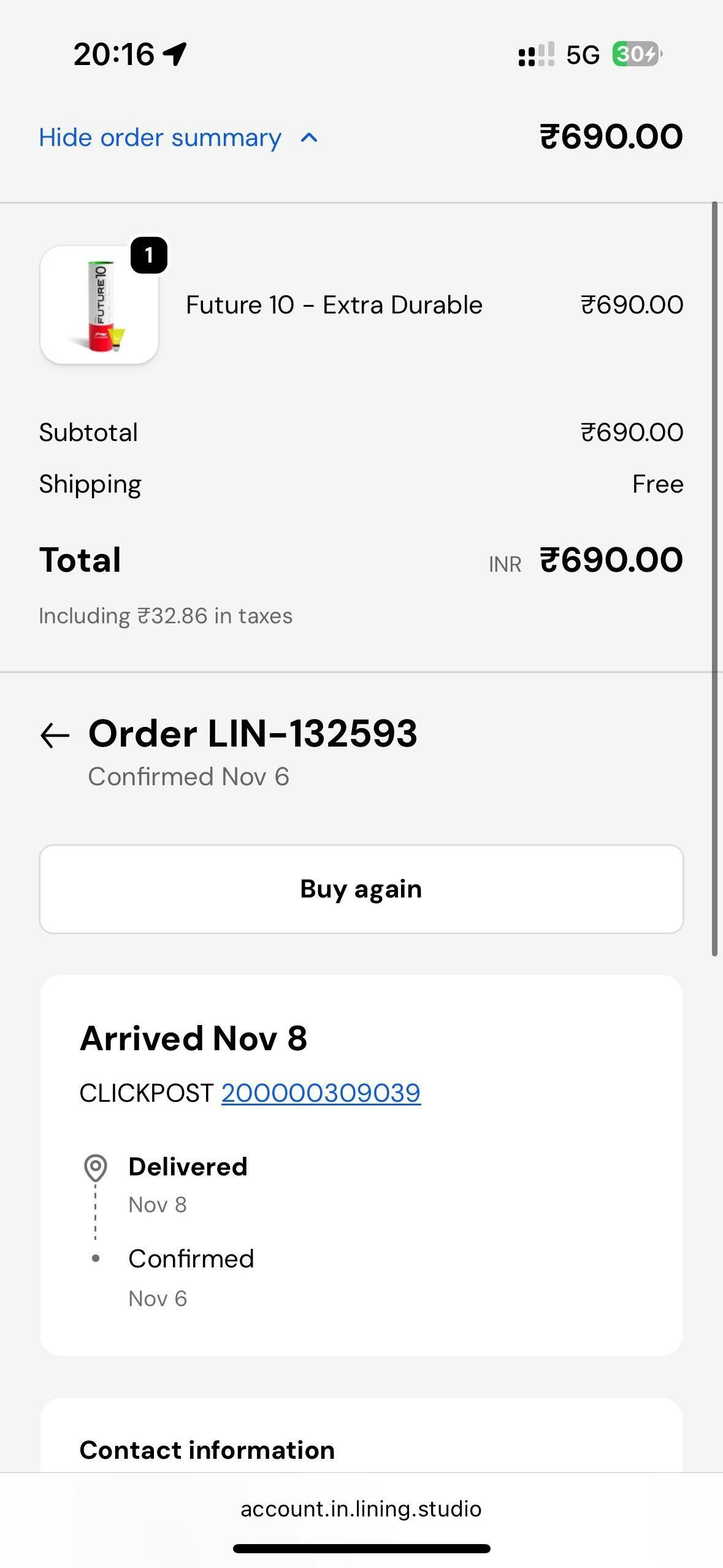
Task: Collapse summary using the chevron up arrow
Action: click(309, 137)
